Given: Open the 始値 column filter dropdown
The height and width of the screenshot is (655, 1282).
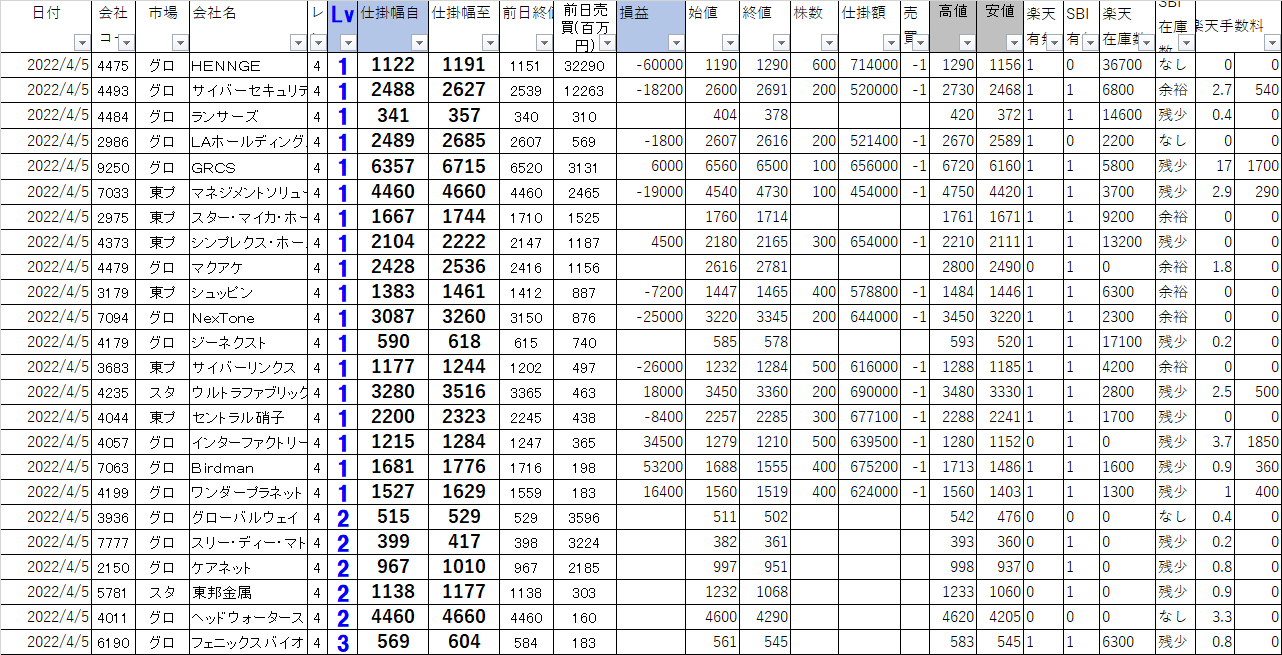Looking at the screenshot, I should click(729, 43).
